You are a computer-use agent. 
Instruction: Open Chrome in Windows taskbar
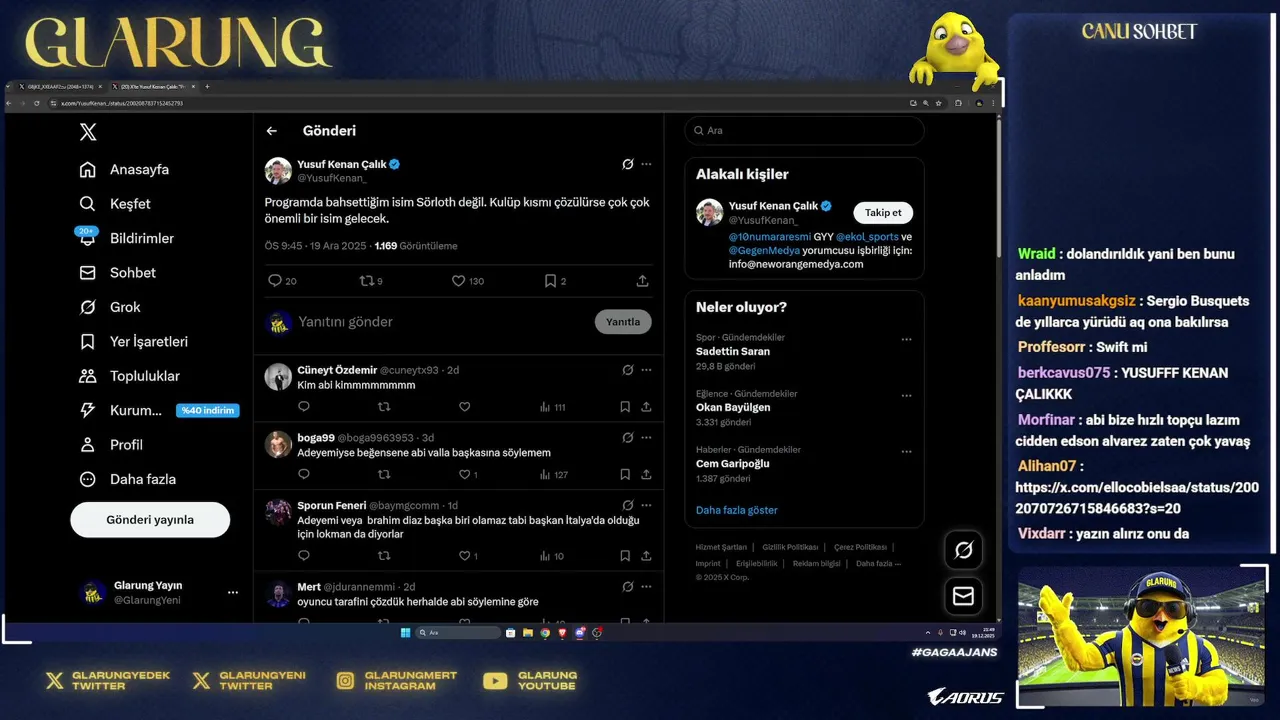[x=545, y=633]
